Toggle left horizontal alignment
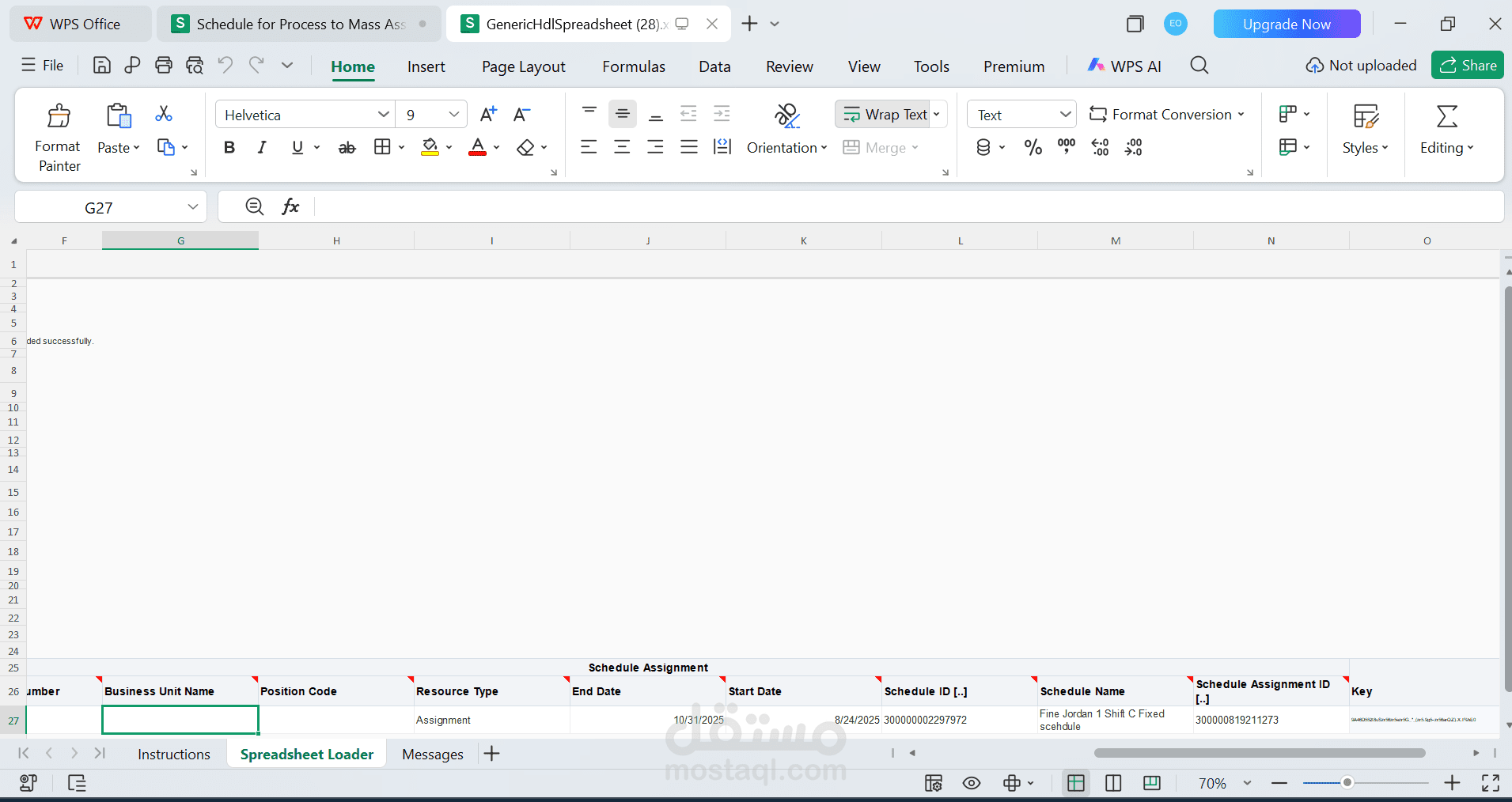Viewport: 1512px width, 802px height. [589, 147]
